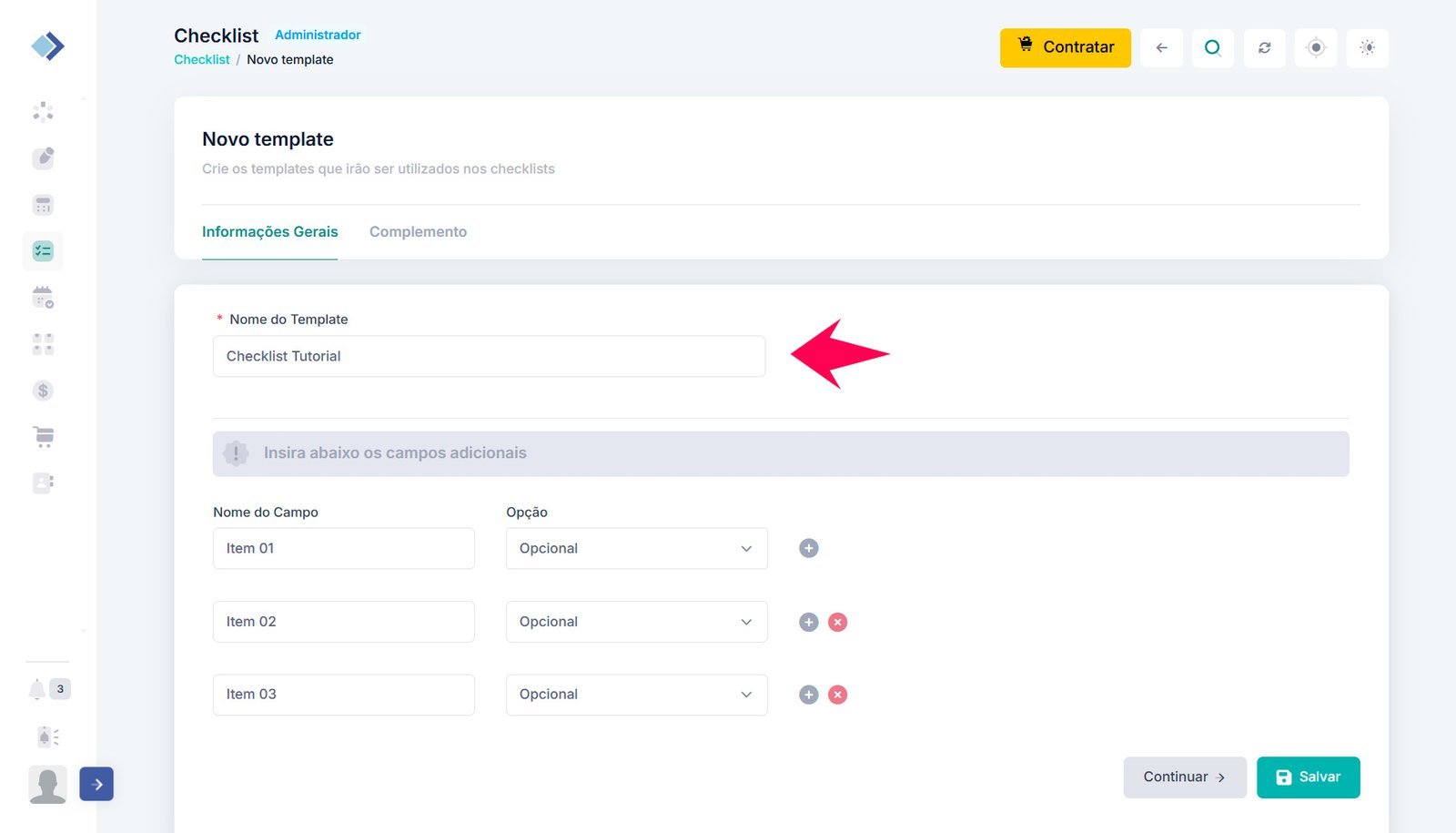Viewport: 1456px width, 833px height.
Task: Open the Opção dropdown for Item 01
Action: click(636, 548)
